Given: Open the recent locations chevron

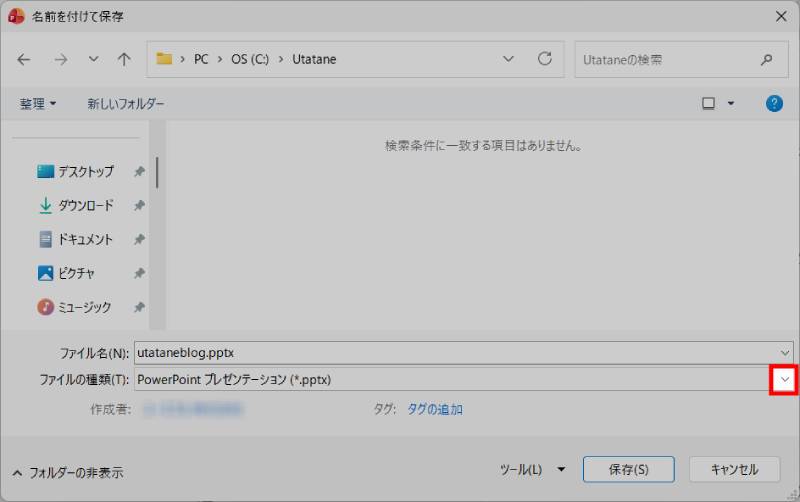Looking at the screenshot, I should (93, 59).
